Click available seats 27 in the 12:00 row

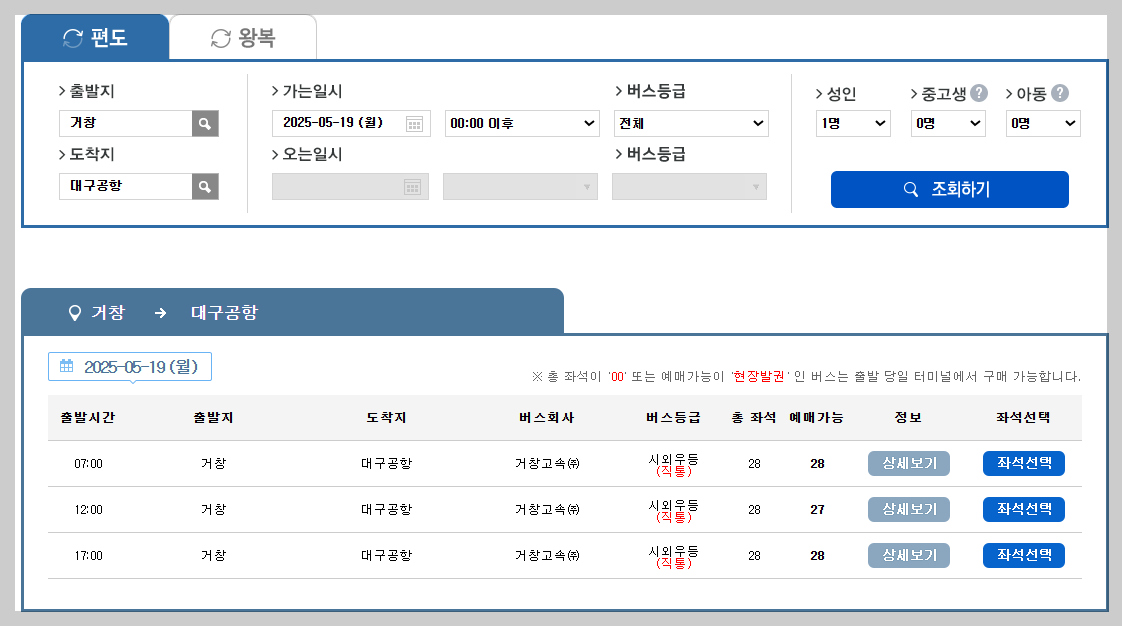tap(817, 509)
